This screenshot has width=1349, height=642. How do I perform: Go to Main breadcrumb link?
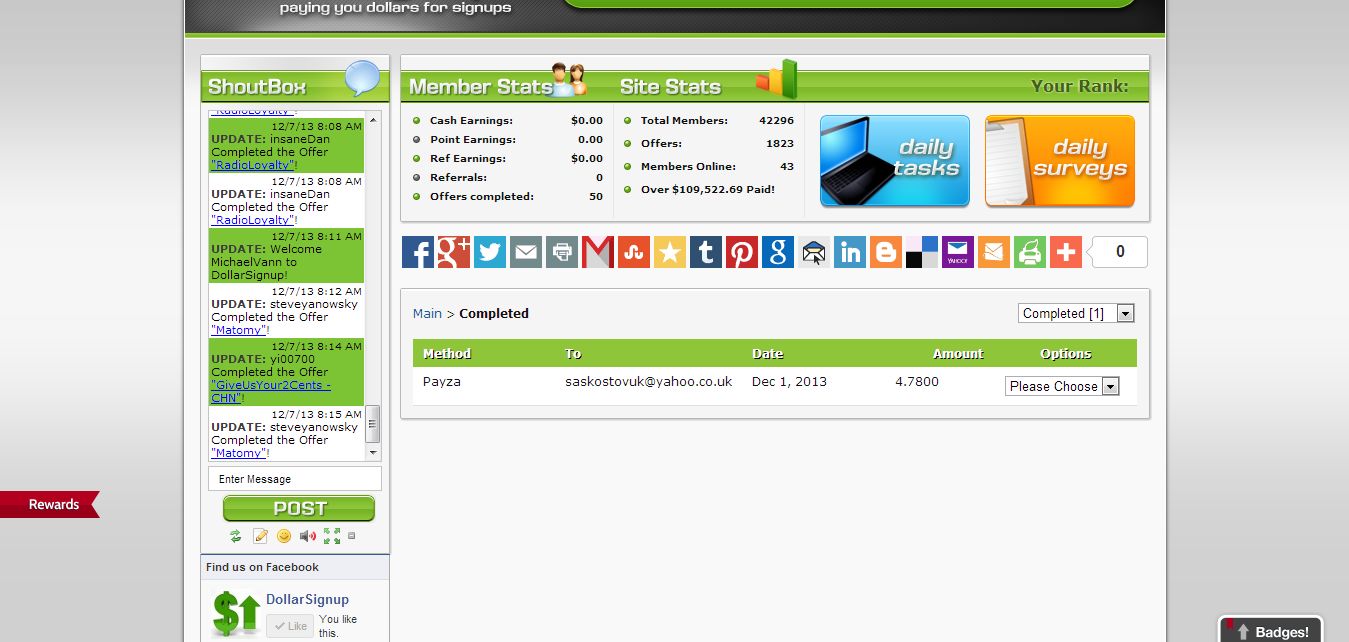pyautogui.click(x=427, y=313)
